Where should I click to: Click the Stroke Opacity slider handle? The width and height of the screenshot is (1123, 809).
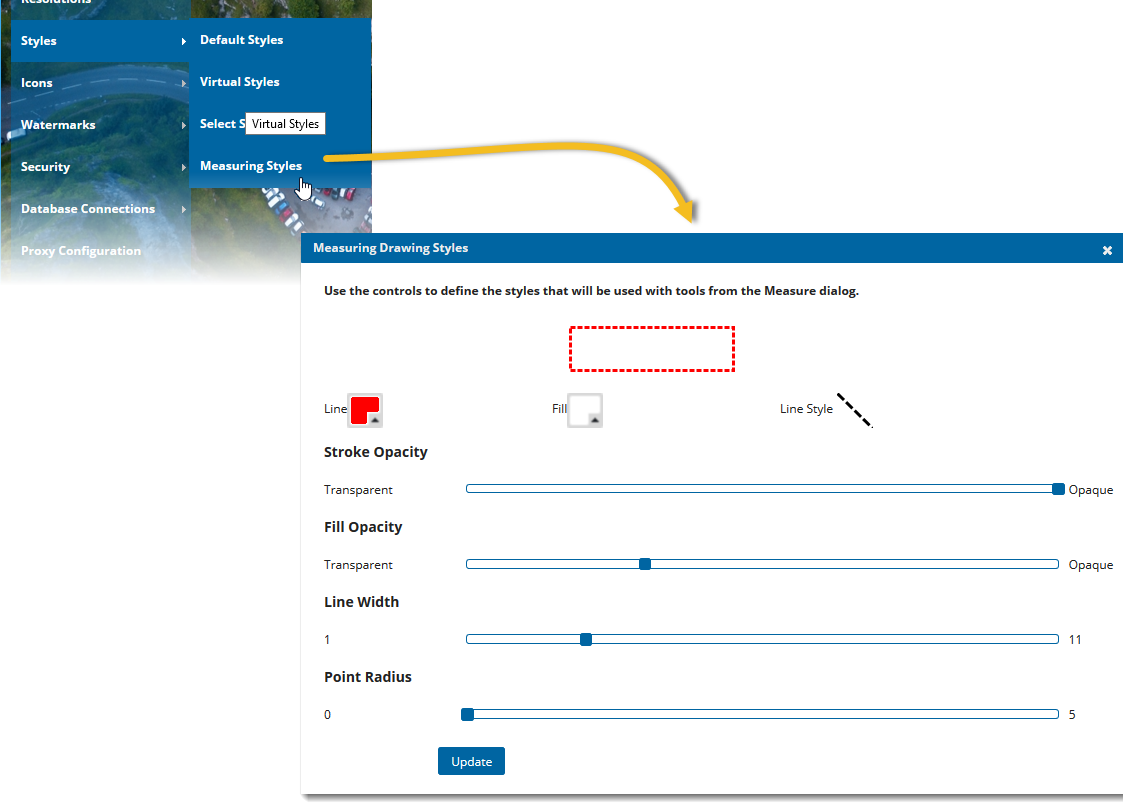(1056, 489)
